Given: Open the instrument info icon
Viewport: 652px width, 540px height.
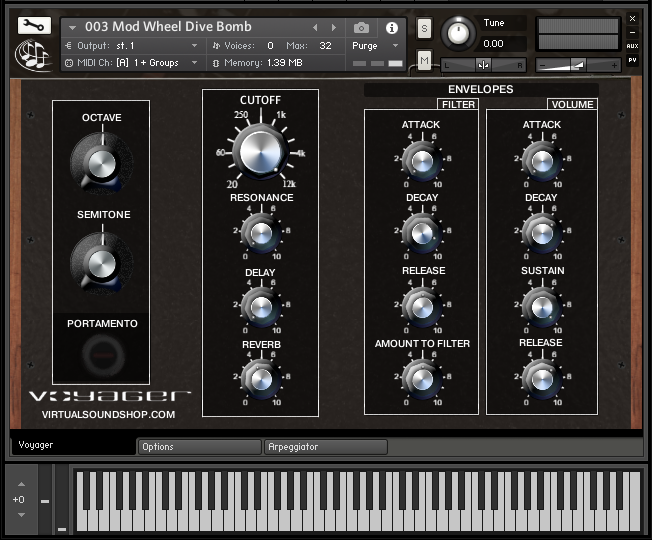Looking at the screenshot, I should click(x=391, y=28).
